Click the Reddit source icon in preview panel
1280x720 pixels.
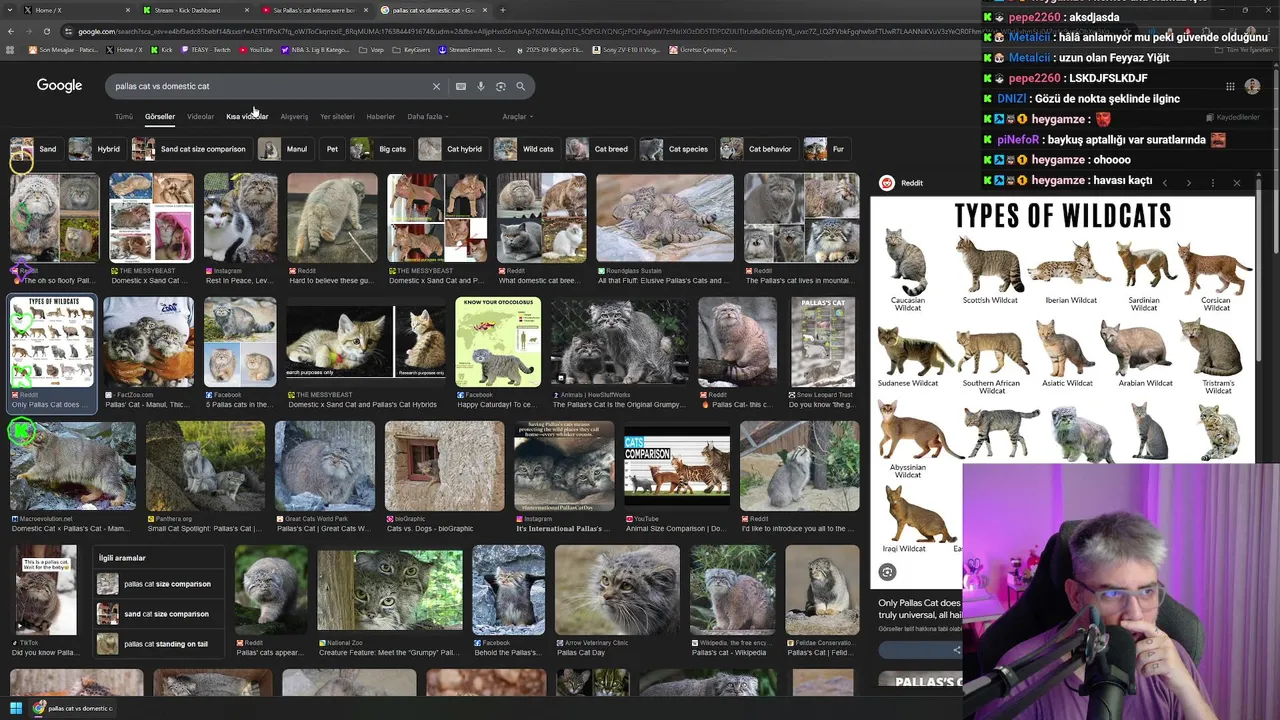point(886,183)
